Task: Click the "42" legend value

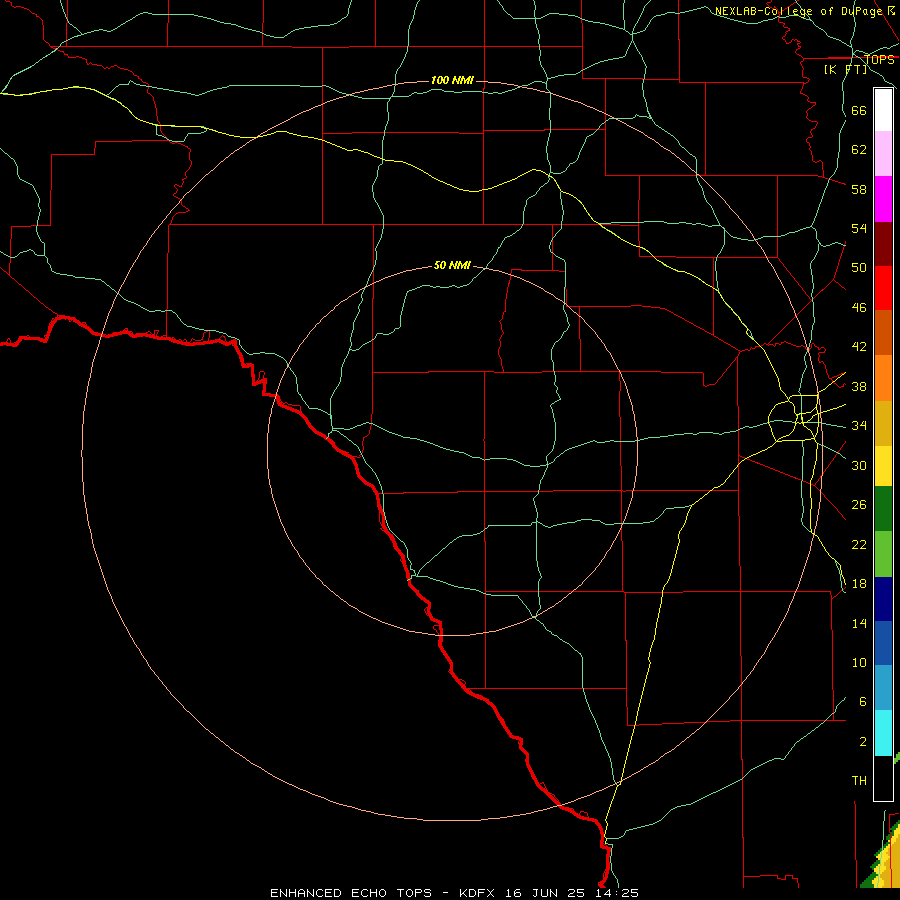Action: 859,347
